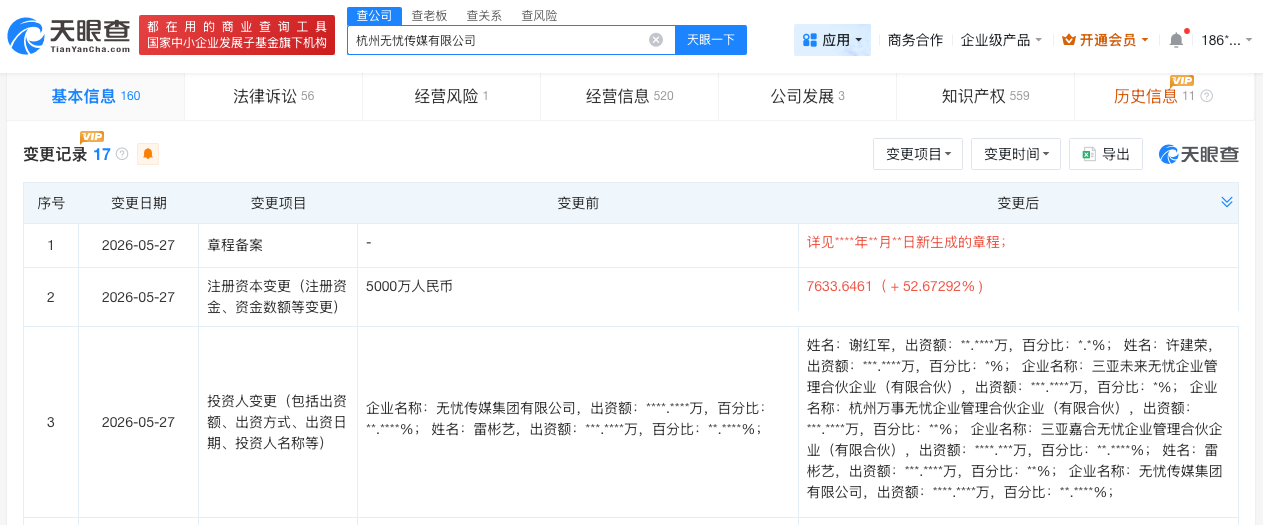The image size is (1263, 525).
Task: Click the crown icon of 开通会员
Action: point(1068,40)
